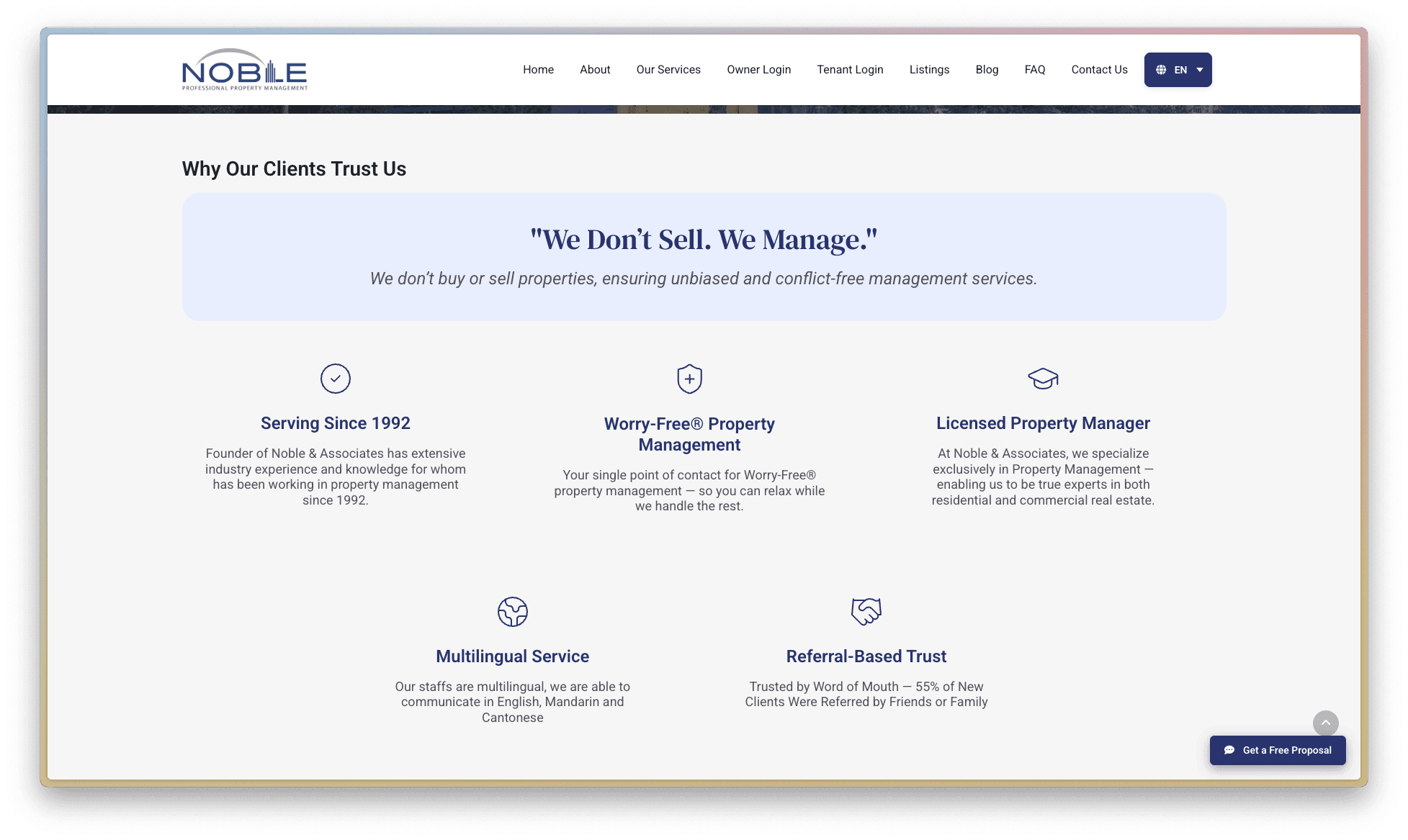Open the Contact Us page
Image resolution: width=1408 pixels, height=840 pixels.
coord(1099,70)
